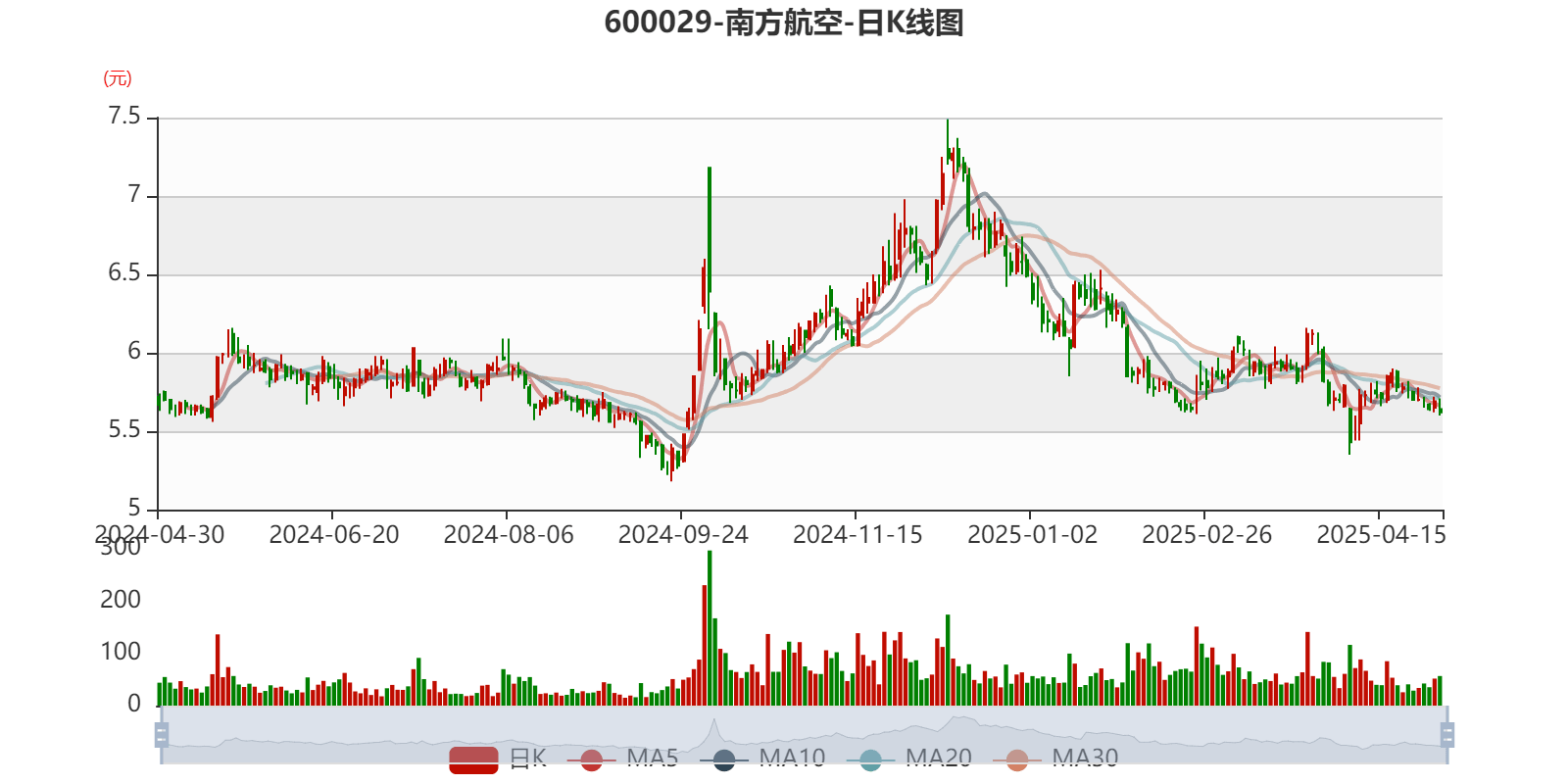Image resolution: width=1568 pixels, height=784 pixels.
Task: Click the 6.5 price axis label
Action: click(x=124, y=273)
